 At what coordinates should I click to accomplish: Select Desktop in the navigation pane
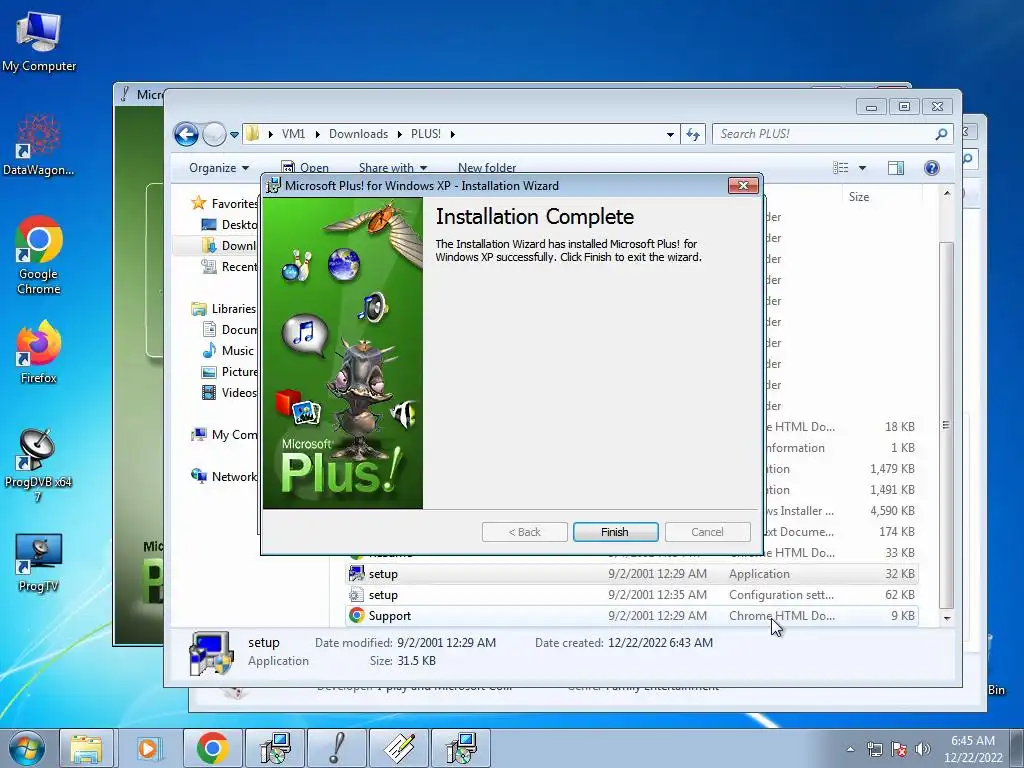pos(231,225)
